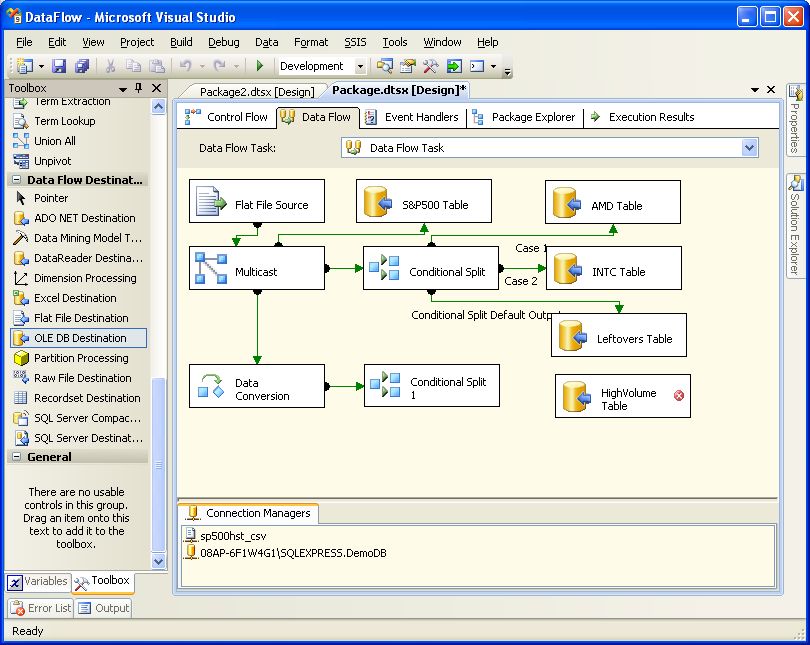Select the SQLEXPRESS.DemoDB connection manager
Viewport: 810px width, 645px height.
(x=286, y=553)
